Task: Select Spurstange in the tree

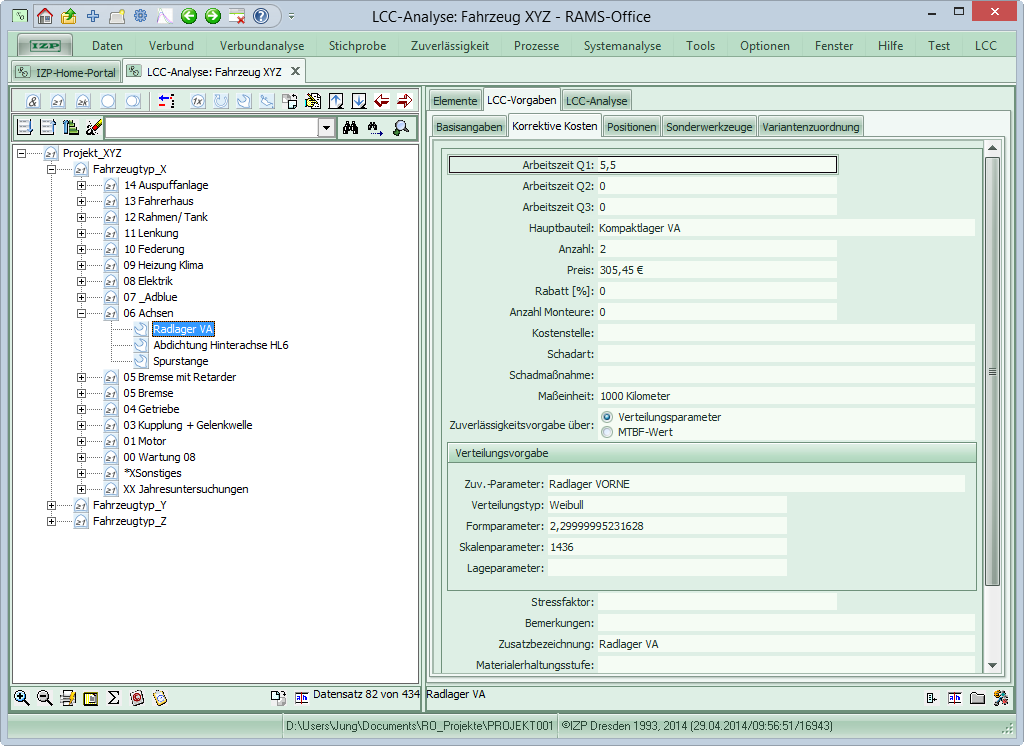Action: click(180, 361)
